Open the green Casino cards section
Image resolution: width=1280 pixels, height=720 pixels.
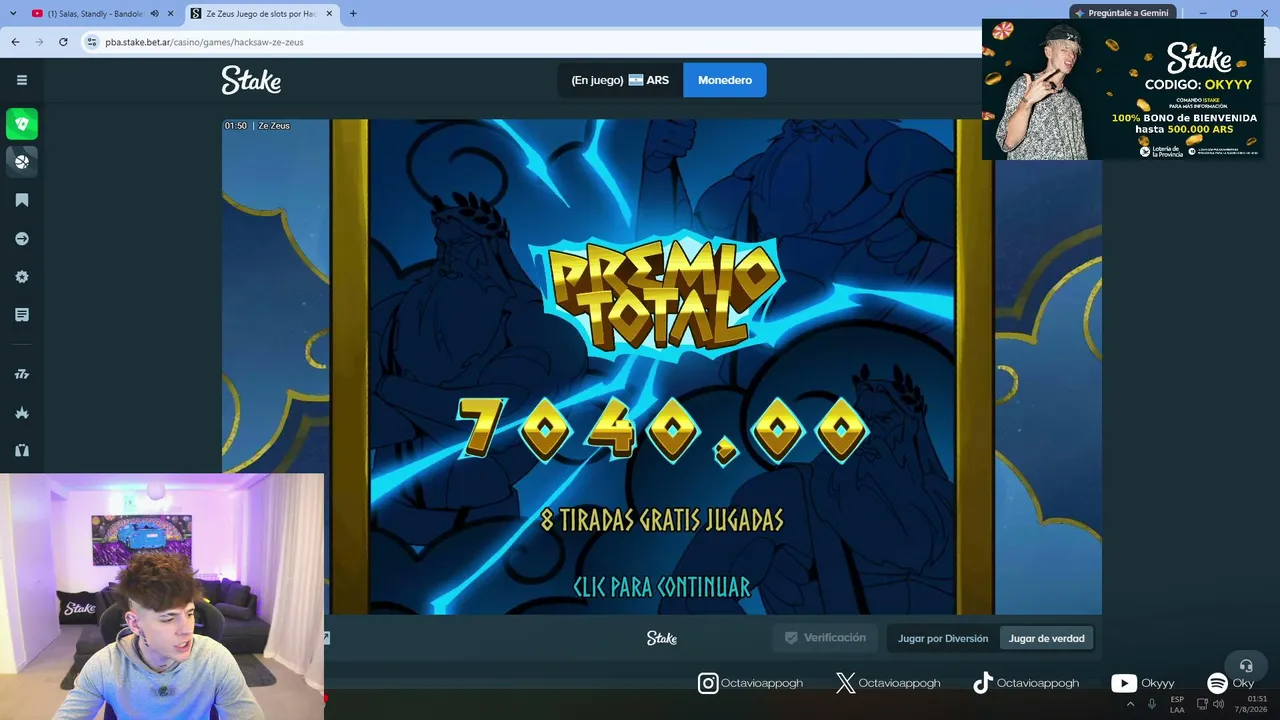(x=22, y=124)
